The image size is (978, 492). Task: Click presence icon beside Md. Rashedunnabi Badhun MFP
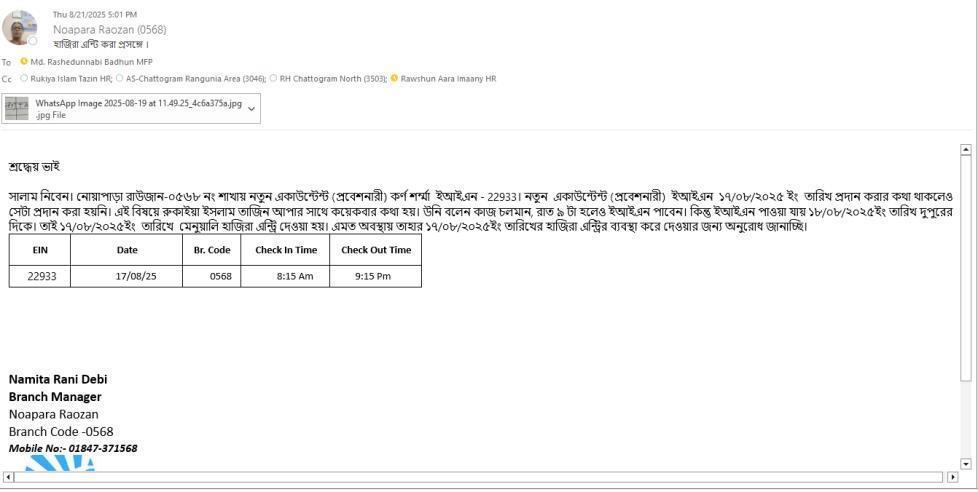(24, 62)
